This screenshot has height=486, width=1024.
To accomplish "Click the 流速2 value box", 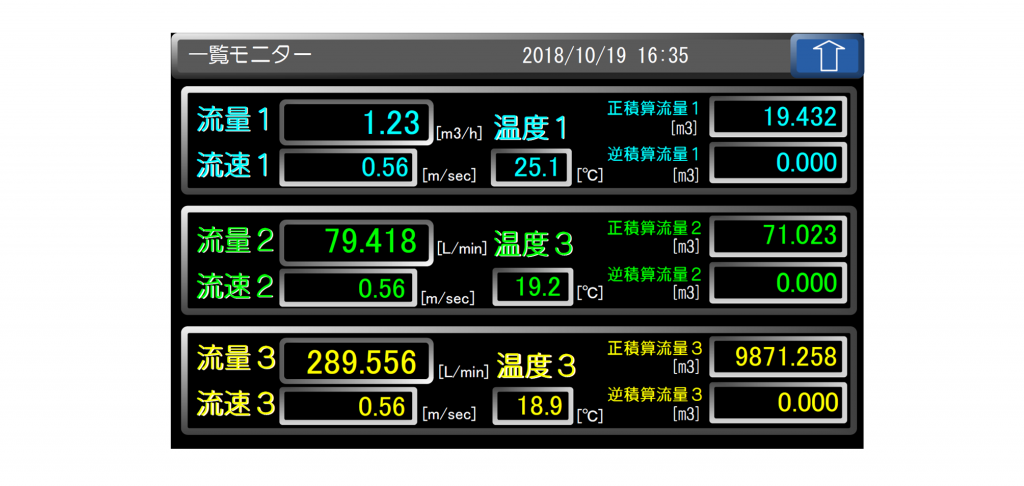I will [x=349, y=288].
